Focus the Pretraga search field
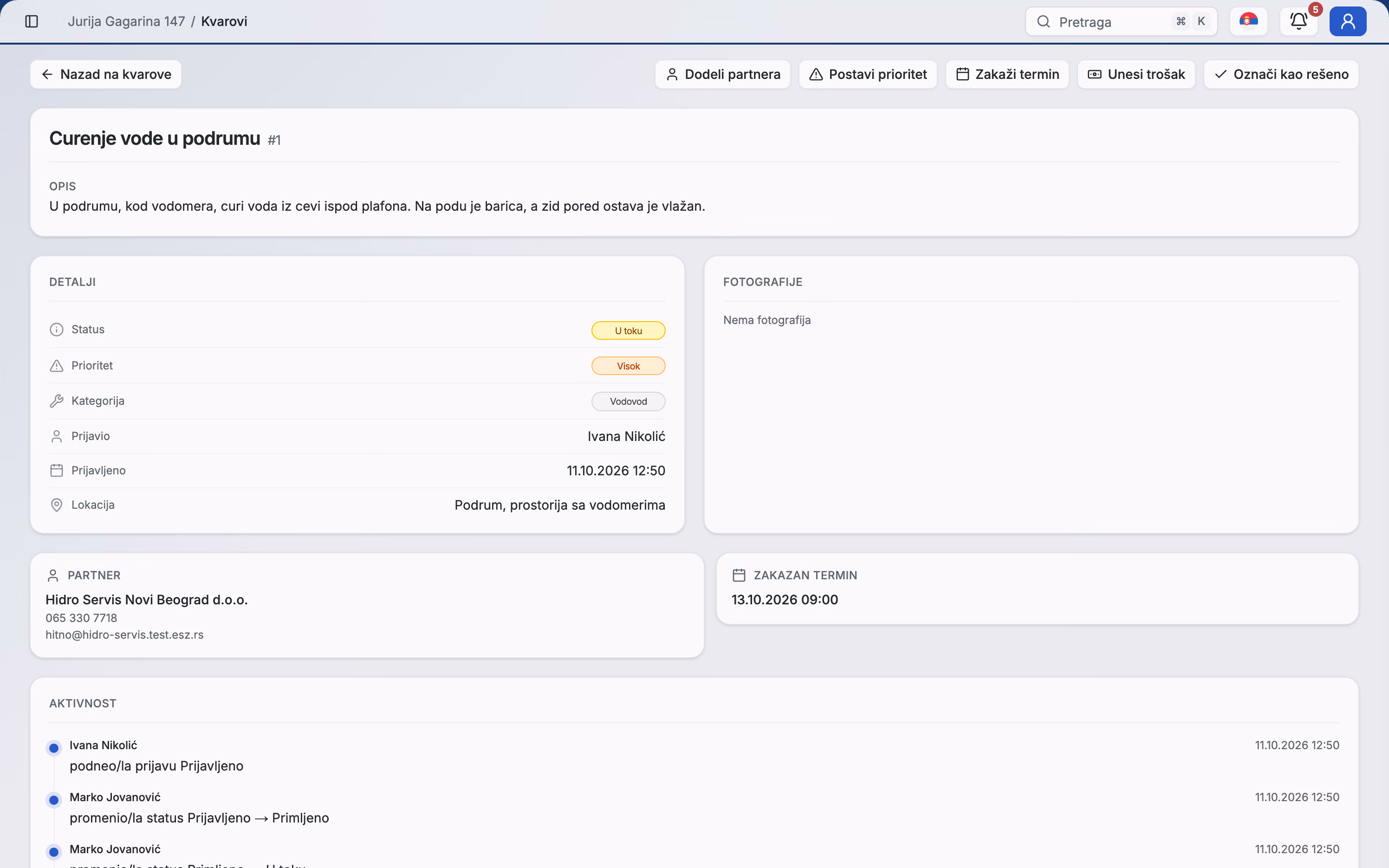The width and height of the screenshot is (1389, 868). coord(1121,22)
